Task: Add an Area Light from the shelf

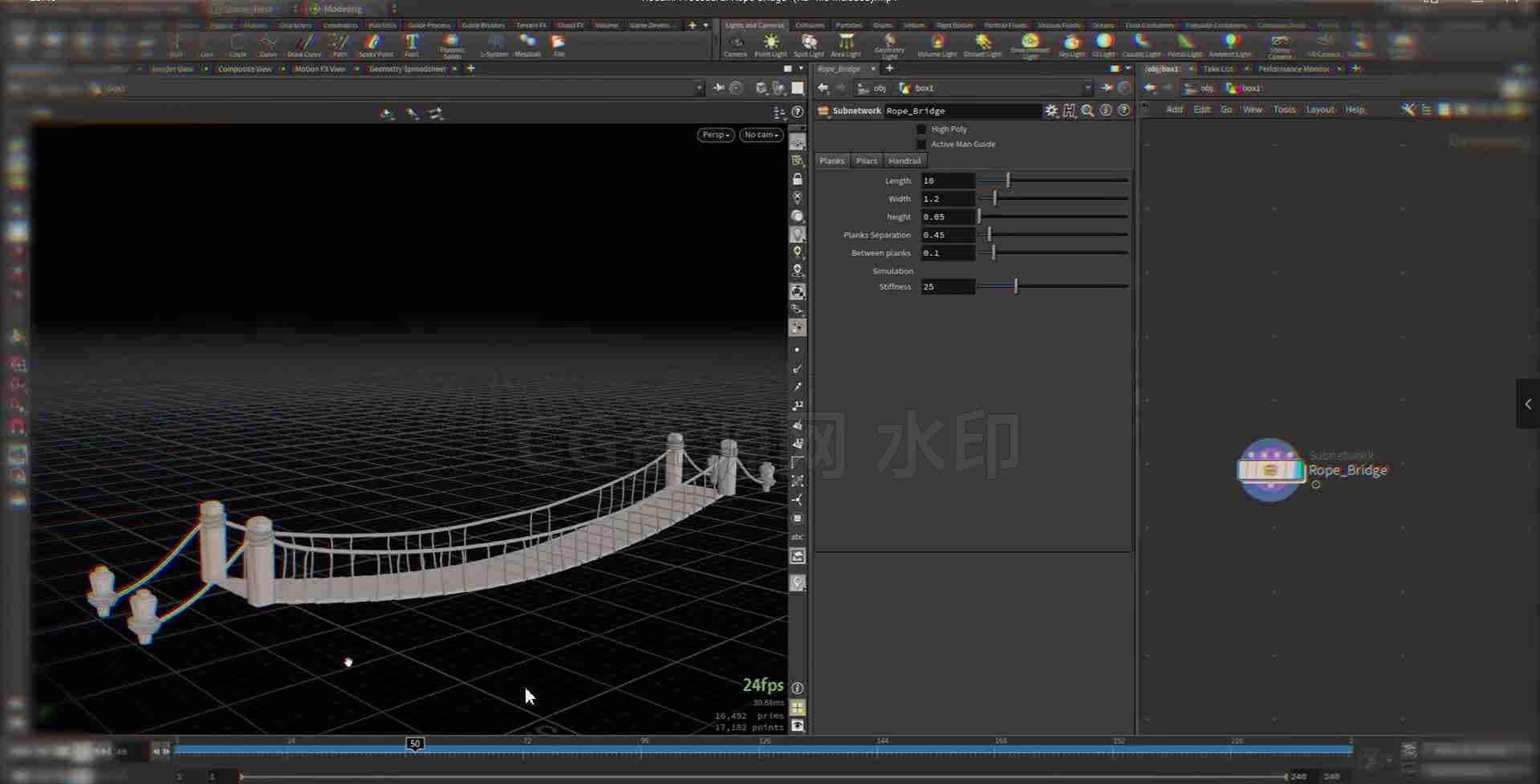Action: click(845, 46)
